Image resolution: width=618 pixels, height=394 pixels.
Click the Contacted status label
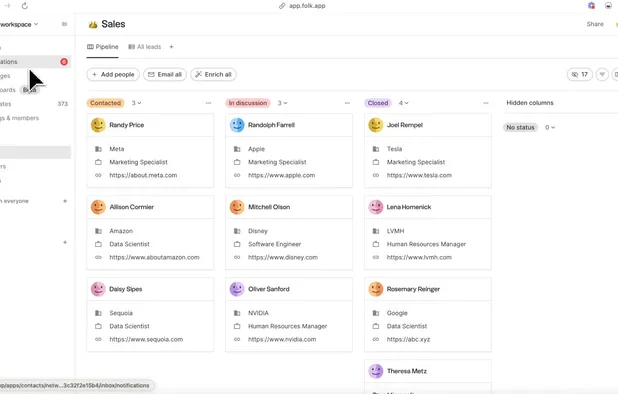pos(105,103)
